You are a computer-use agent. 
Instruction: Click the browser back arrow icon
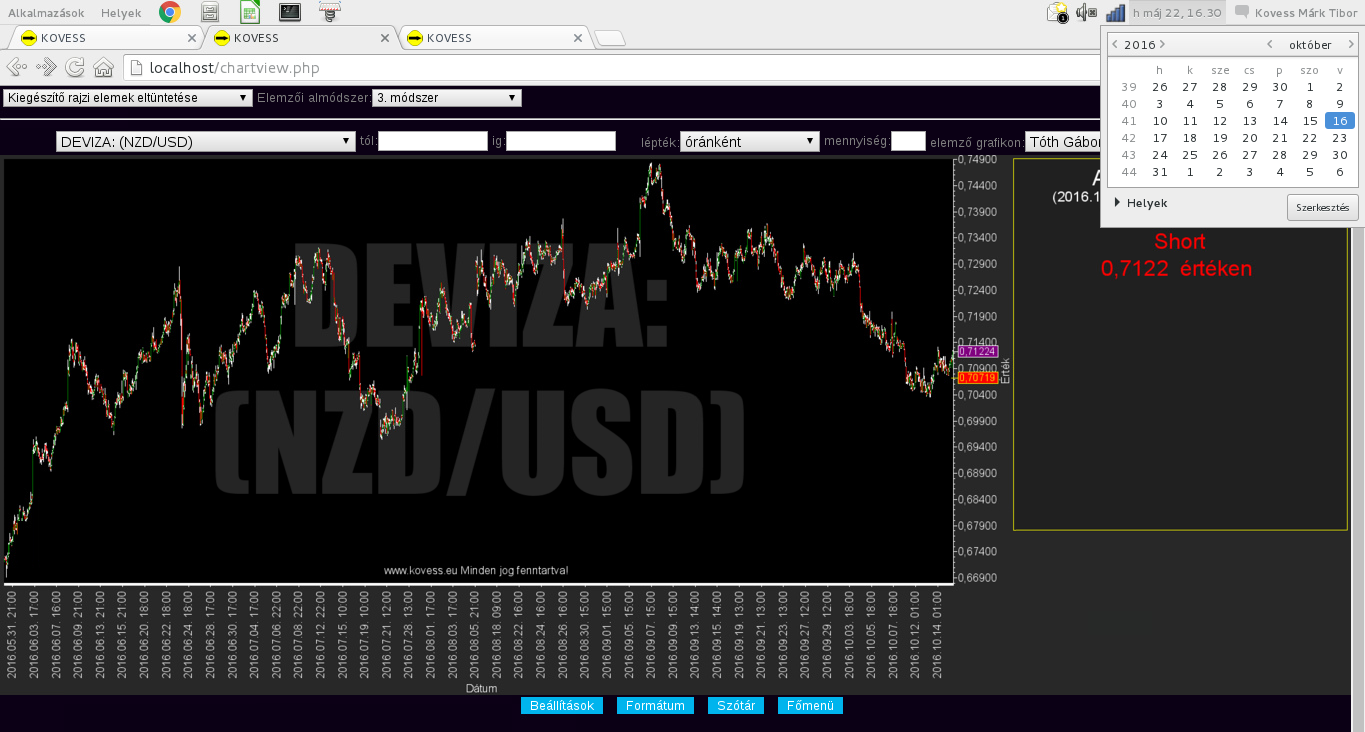pos(16,67)
